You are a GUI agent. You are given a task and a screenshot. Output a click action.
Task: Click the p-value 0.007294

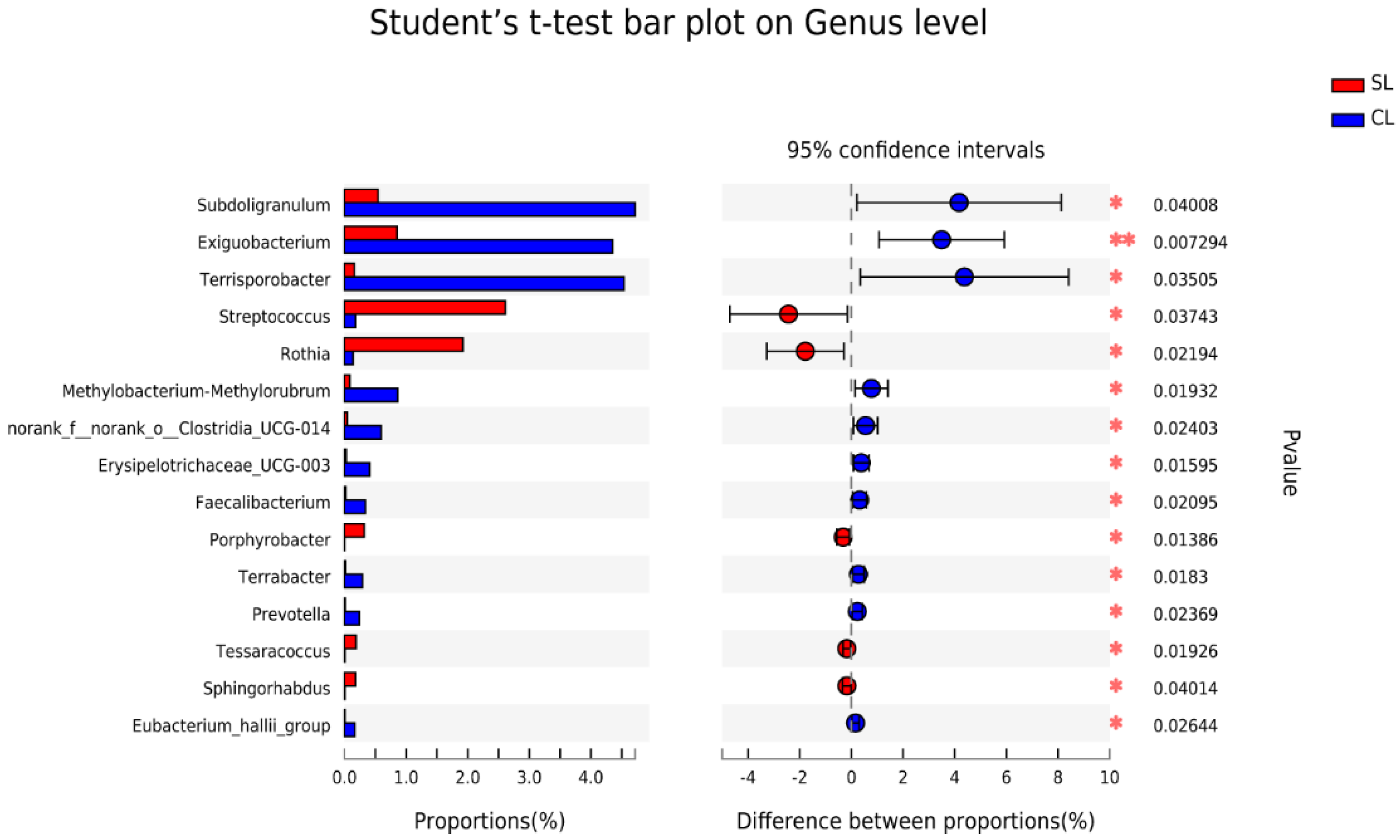pyautogui.click(x=1190, y=243)
